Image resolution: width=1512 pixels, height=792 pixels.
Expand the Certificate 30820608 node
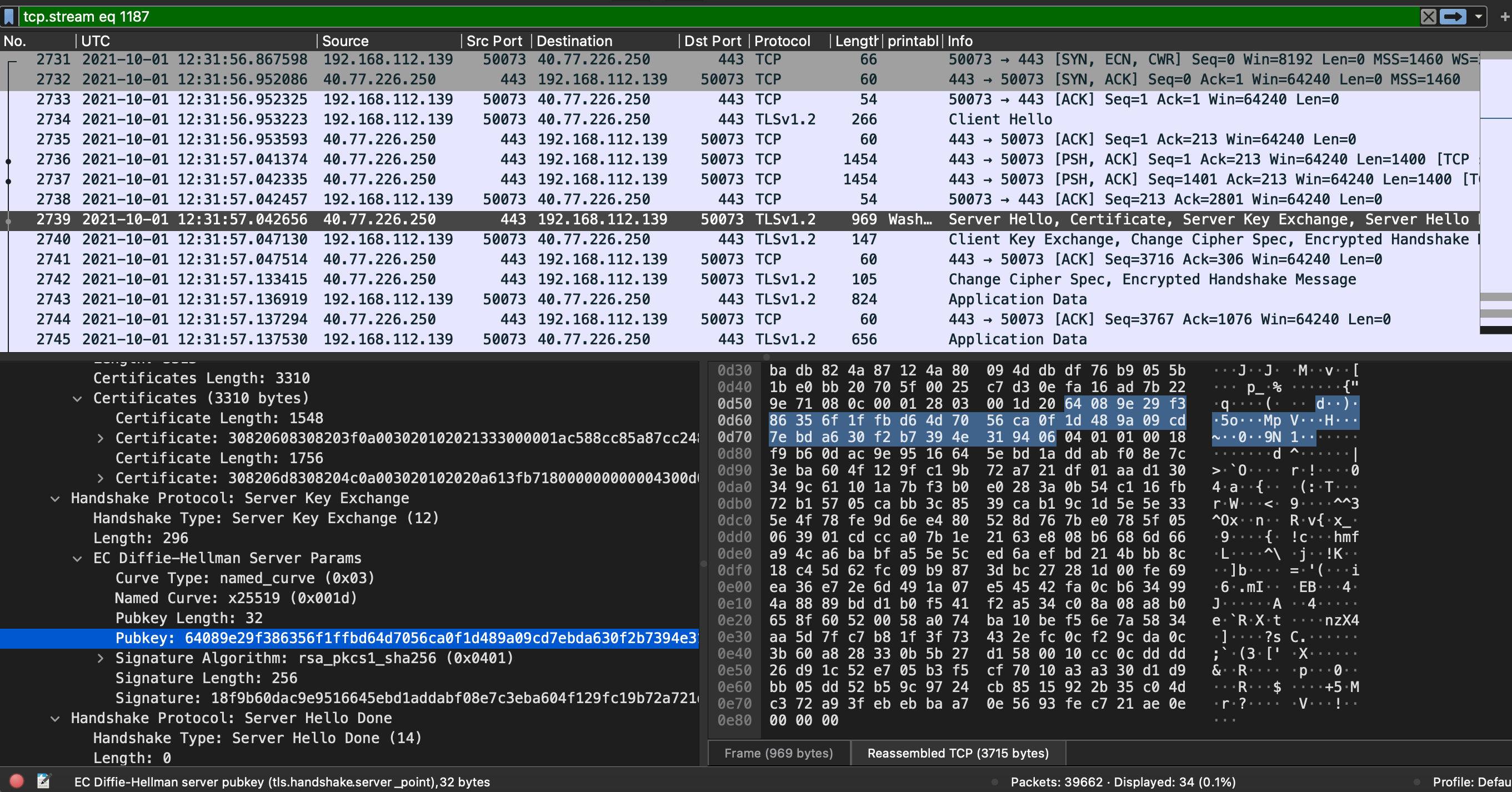point(100,438)
